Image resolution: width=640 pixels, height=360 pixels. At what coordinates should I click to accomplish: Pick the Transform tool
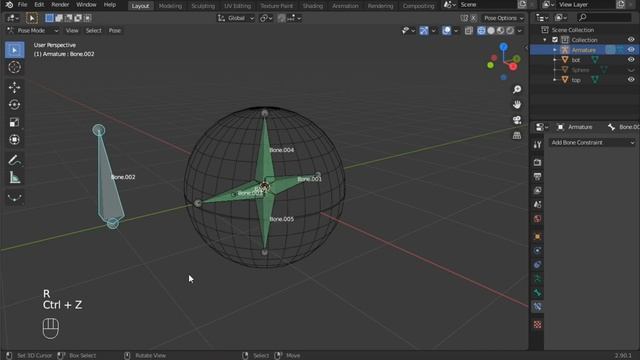pos(15,140)
